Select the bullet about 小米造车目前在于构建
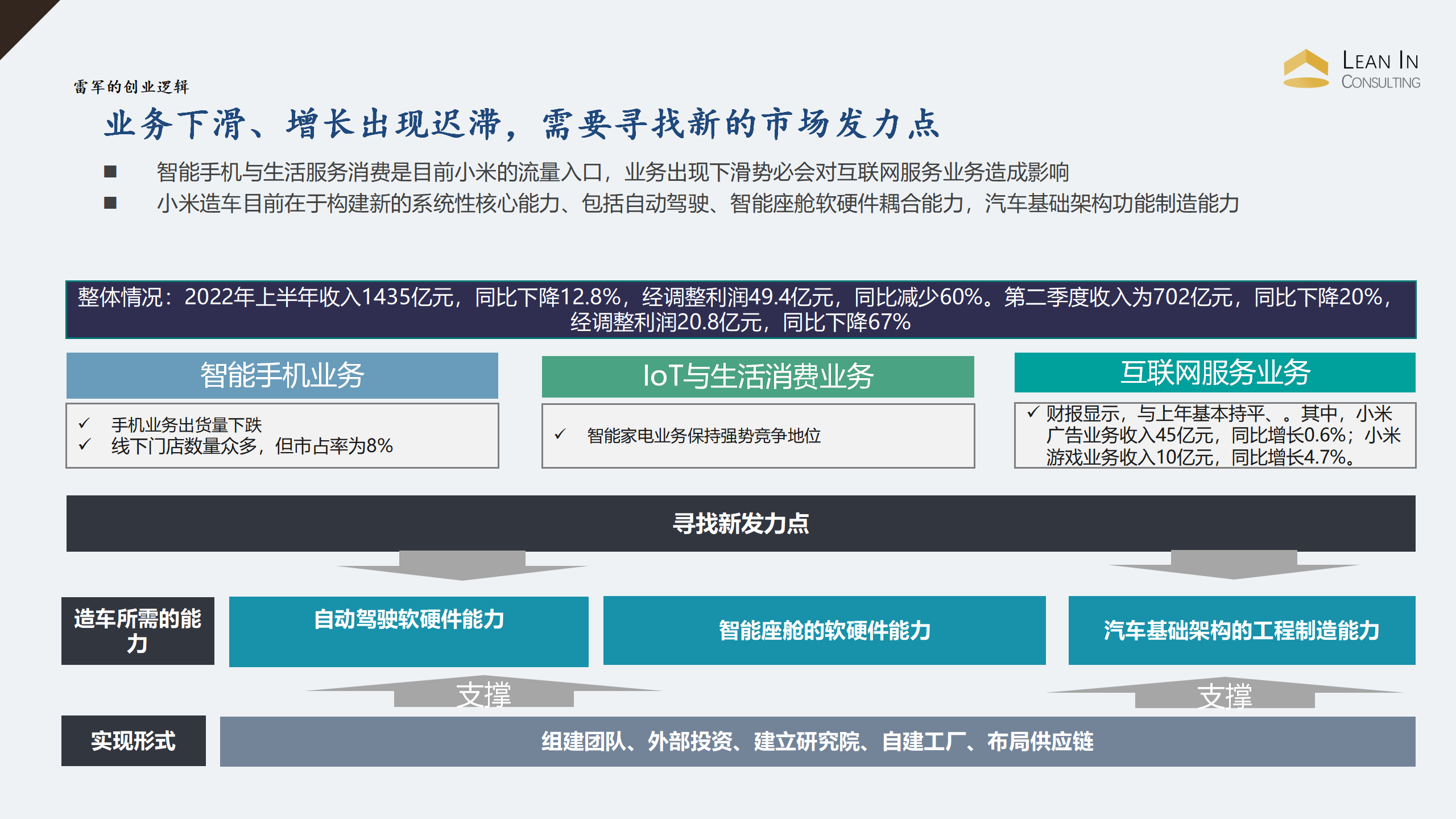The width and height of the screenshot is (1456, 819). coord(698,203)
